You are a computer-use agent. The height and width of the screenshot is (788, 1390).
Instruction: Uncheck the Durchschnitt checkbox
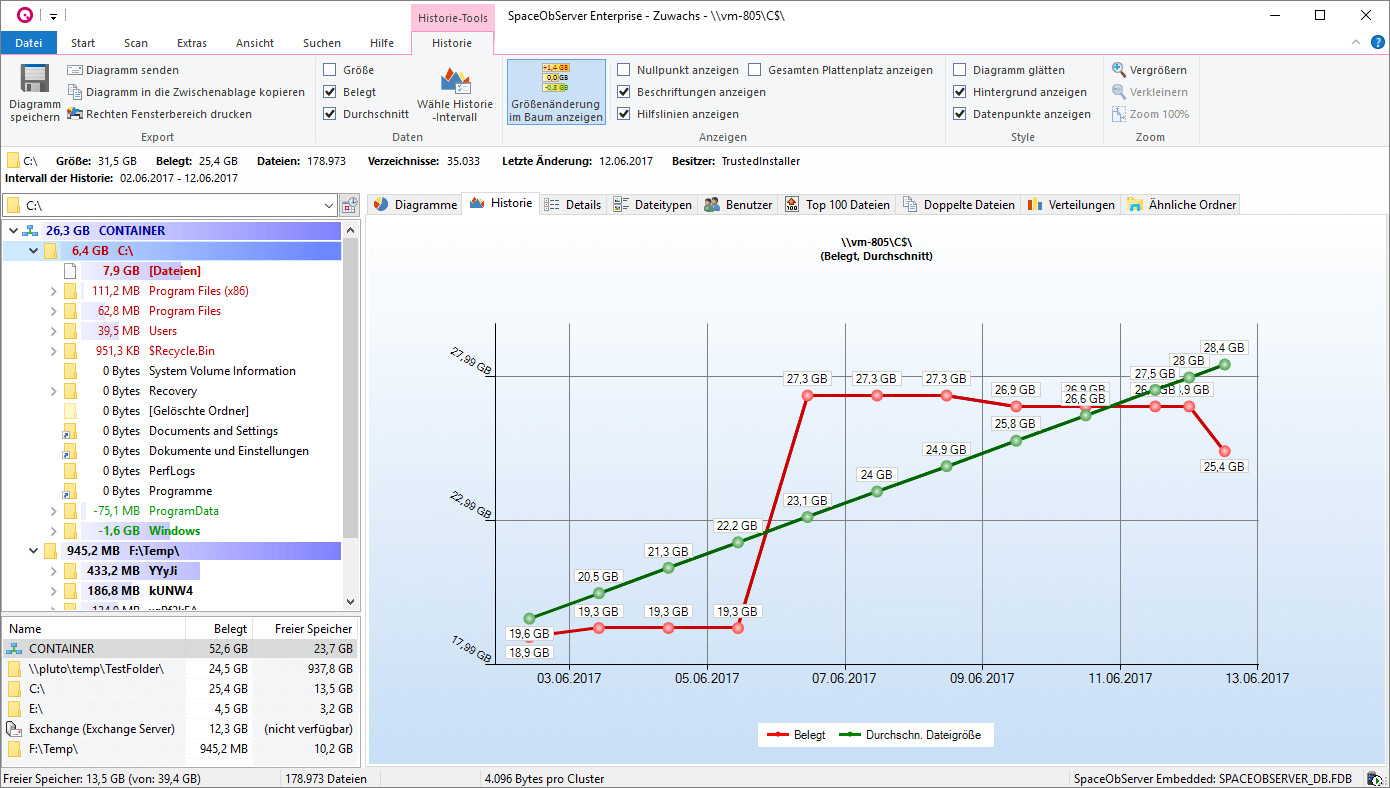tap(329, 114)
